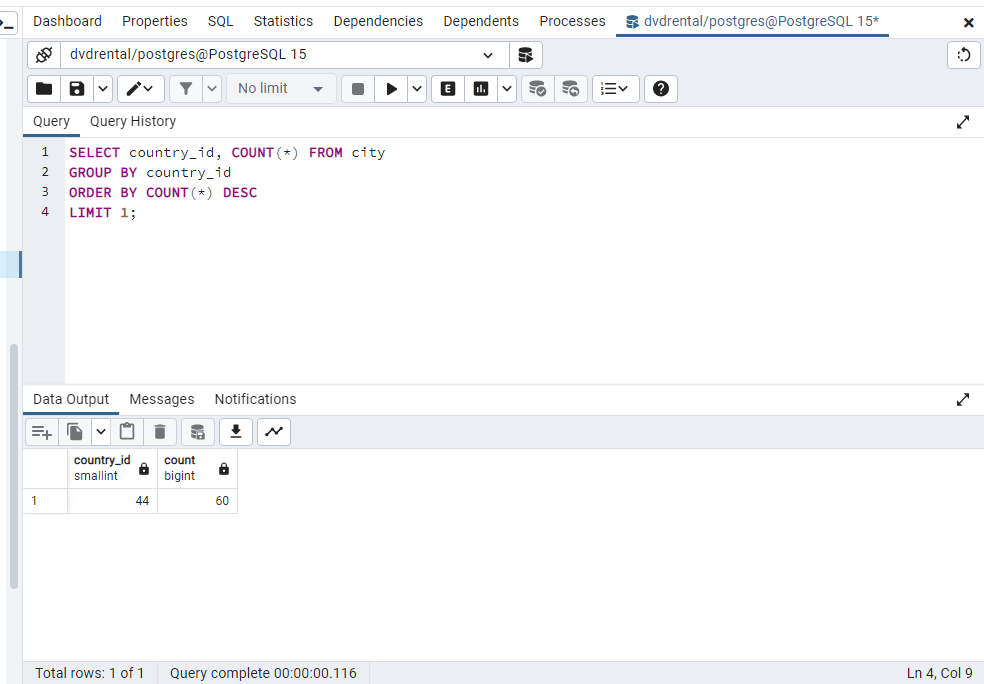
Task: Open the row limit dropdown
Action: tap(280, 88)
